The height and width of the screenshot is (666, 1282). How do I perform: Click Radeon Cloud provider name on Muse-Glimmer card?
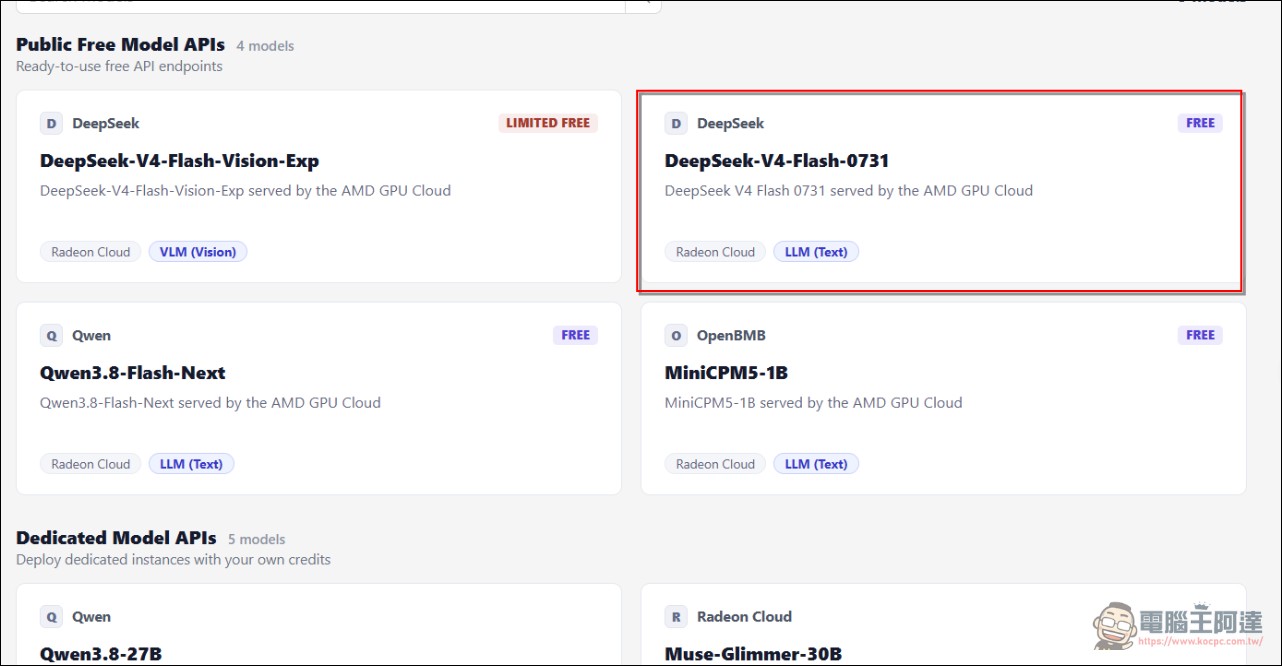(x=744, y=617)
